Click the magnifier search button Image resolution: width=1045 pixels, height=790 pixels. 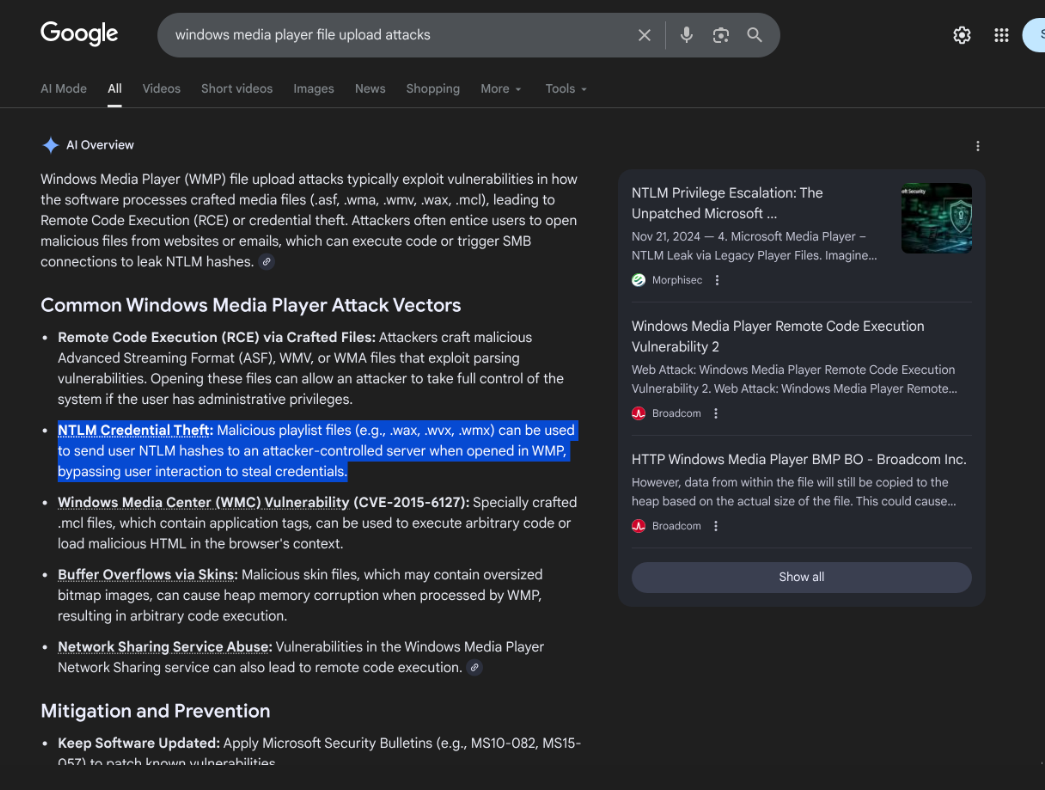[x=754, y=35]
